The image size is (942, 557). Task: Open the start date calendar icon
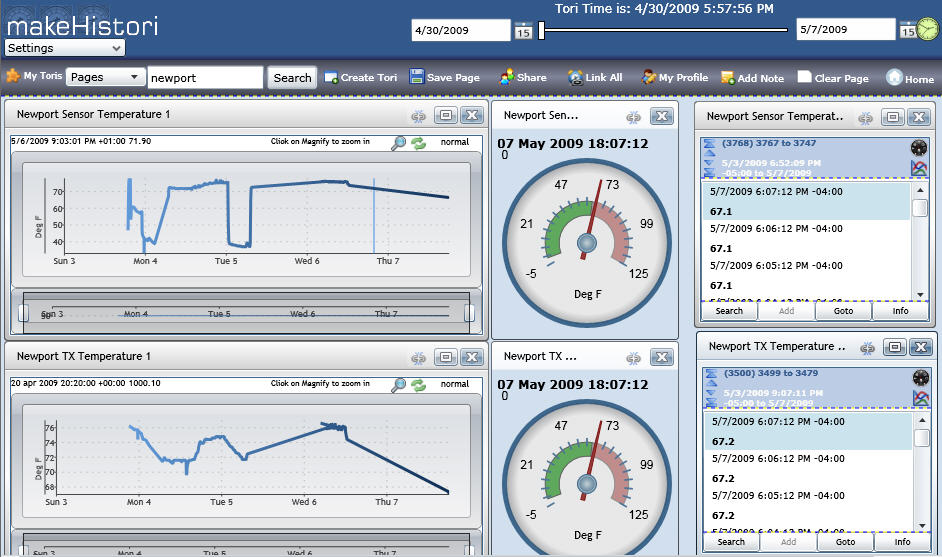523,31
